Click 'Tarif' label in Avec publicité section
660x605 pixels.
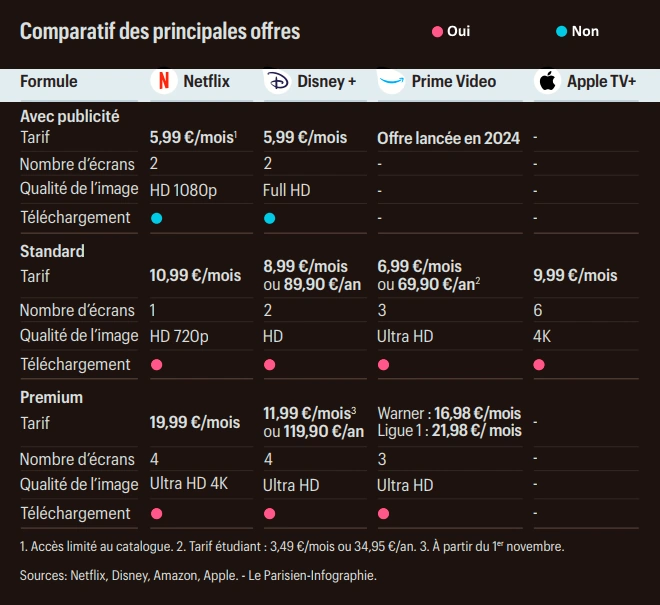pyautogui.click(x=35, y=138)
